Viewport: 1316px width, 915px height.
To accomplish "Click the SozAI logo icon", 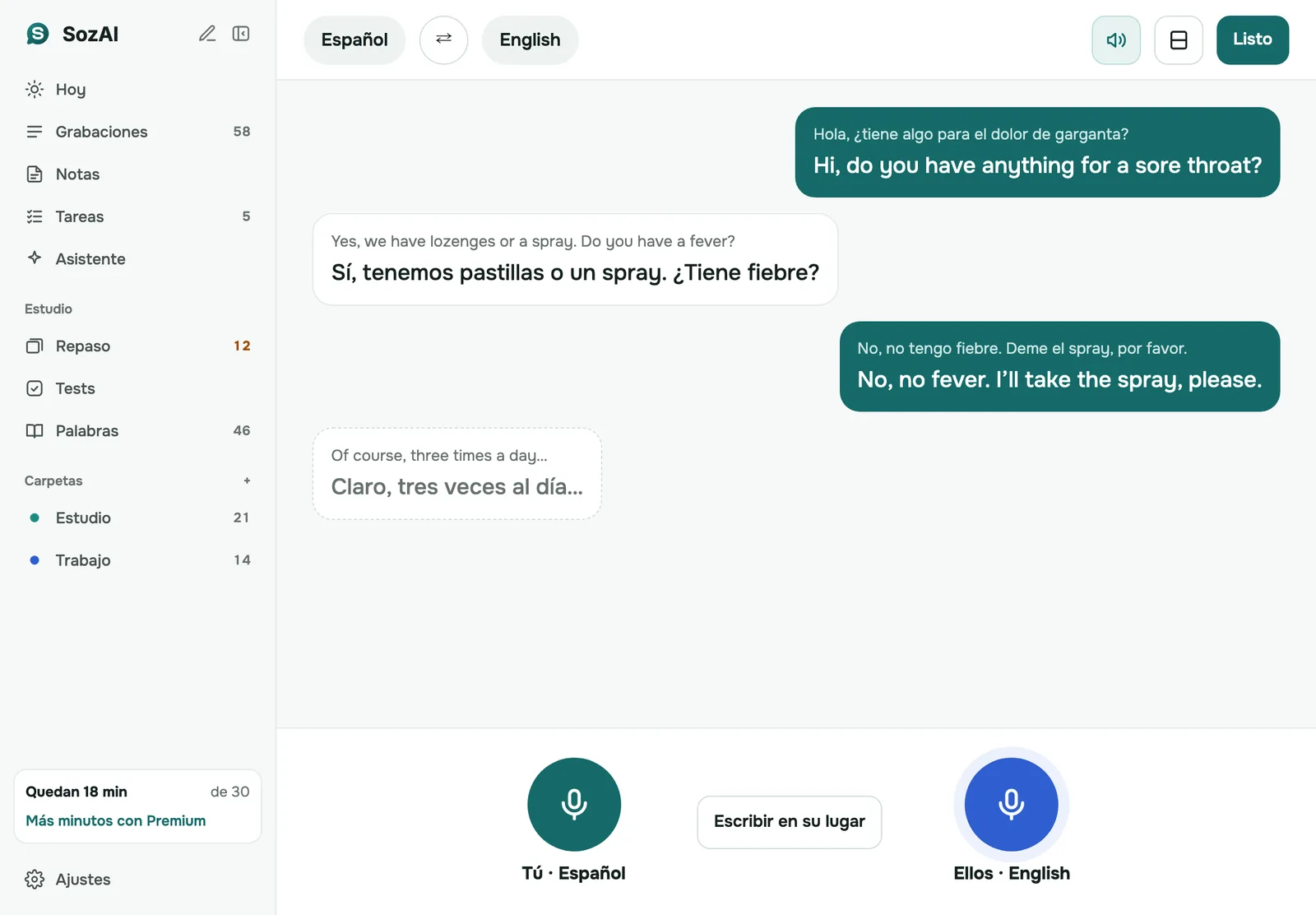I will tap(38, 34).
